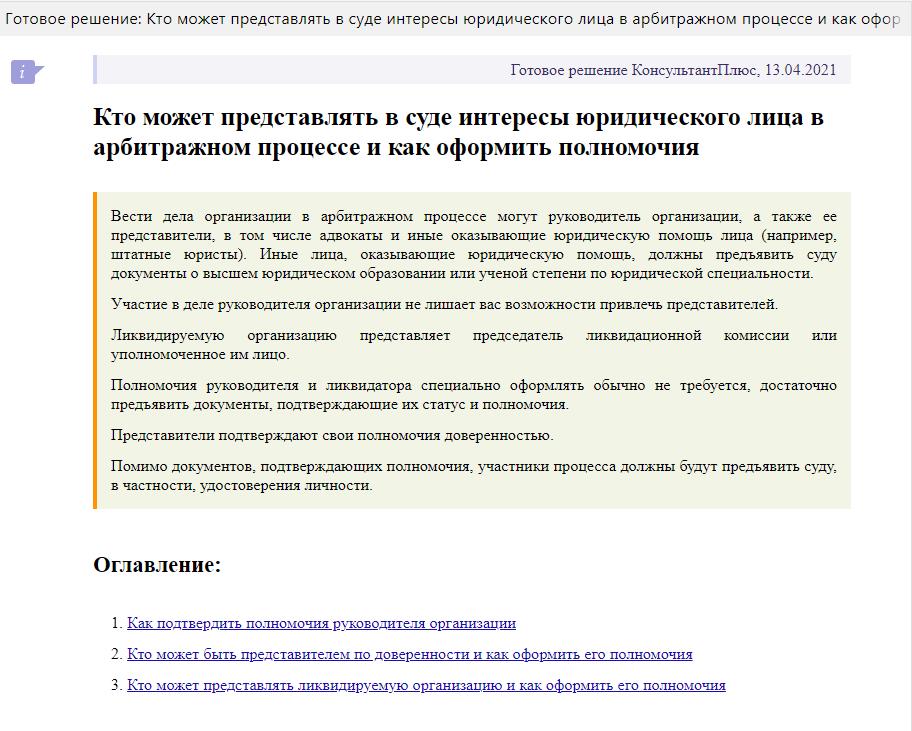
Task: Click the date '13.04.2021' in the header
Action: [x=800, y=70]
